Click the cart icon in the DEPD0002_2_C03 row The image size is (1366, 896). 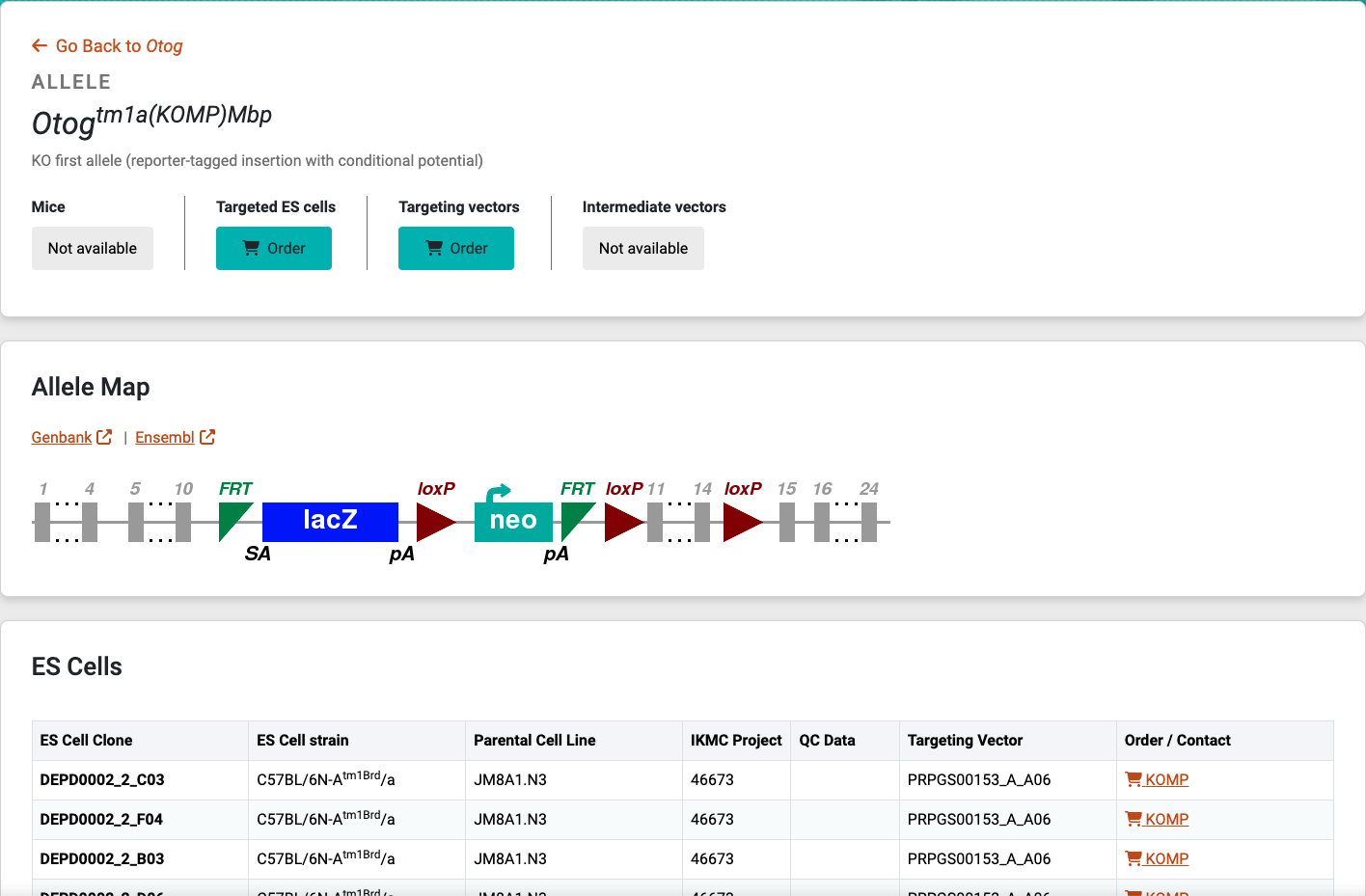pyautogui.click(x=1134, y=779)
